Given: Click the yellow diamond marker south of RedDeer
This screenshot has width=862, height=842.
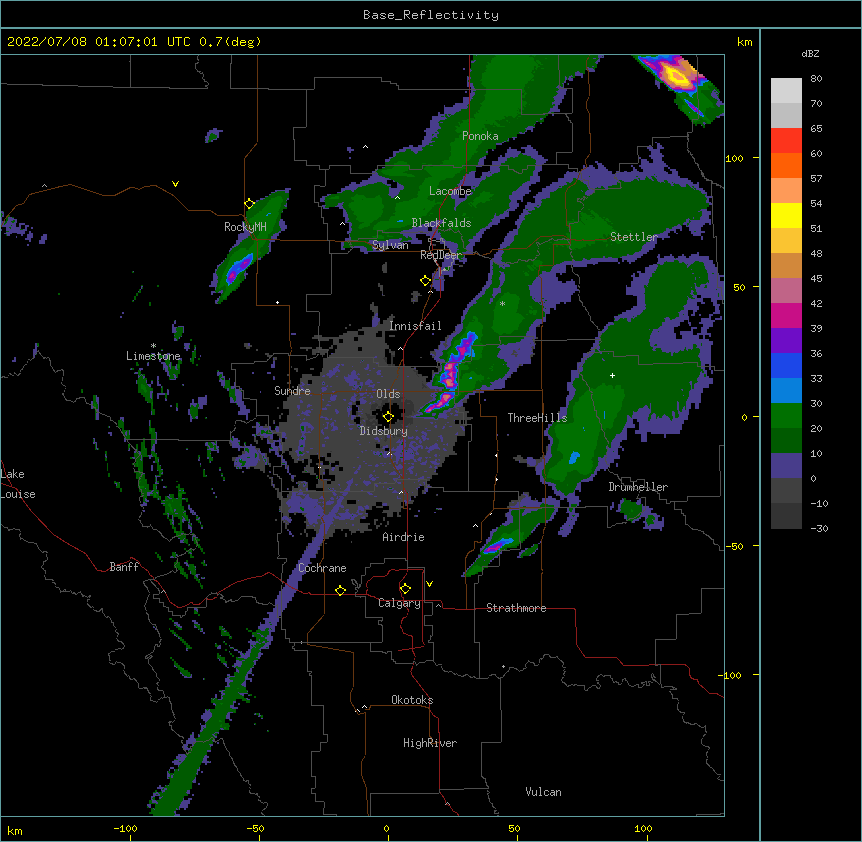Looking at the screenshot, I should pos(426,281).
